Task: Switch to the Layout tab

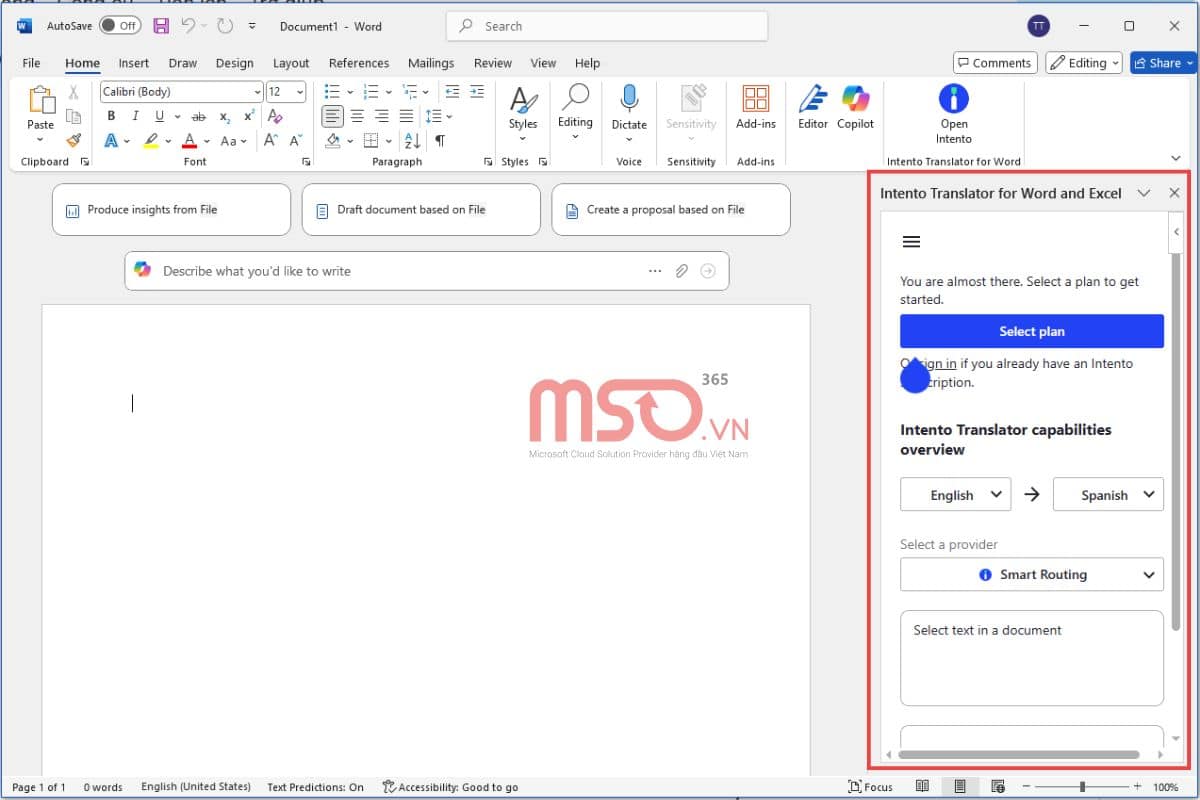Action: pyautogui.click(x=291, y=63)
